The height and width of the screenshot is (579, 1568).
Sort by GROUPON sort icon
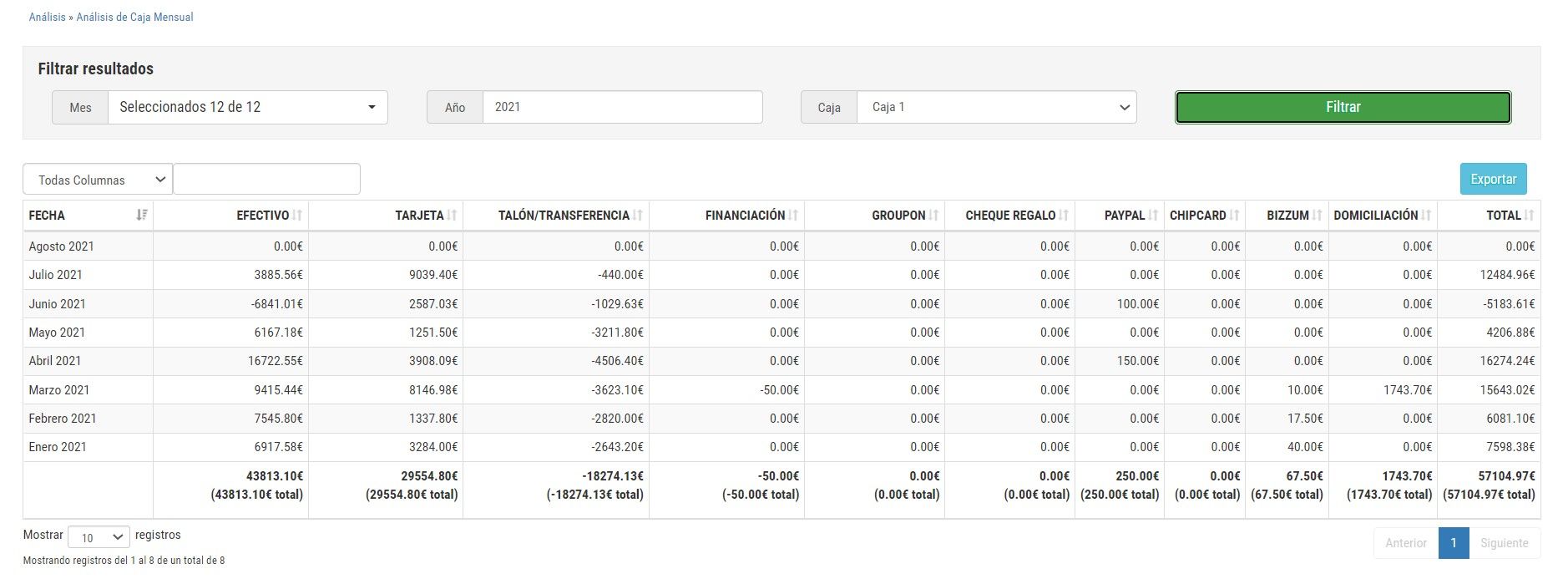tap(933, 216)
